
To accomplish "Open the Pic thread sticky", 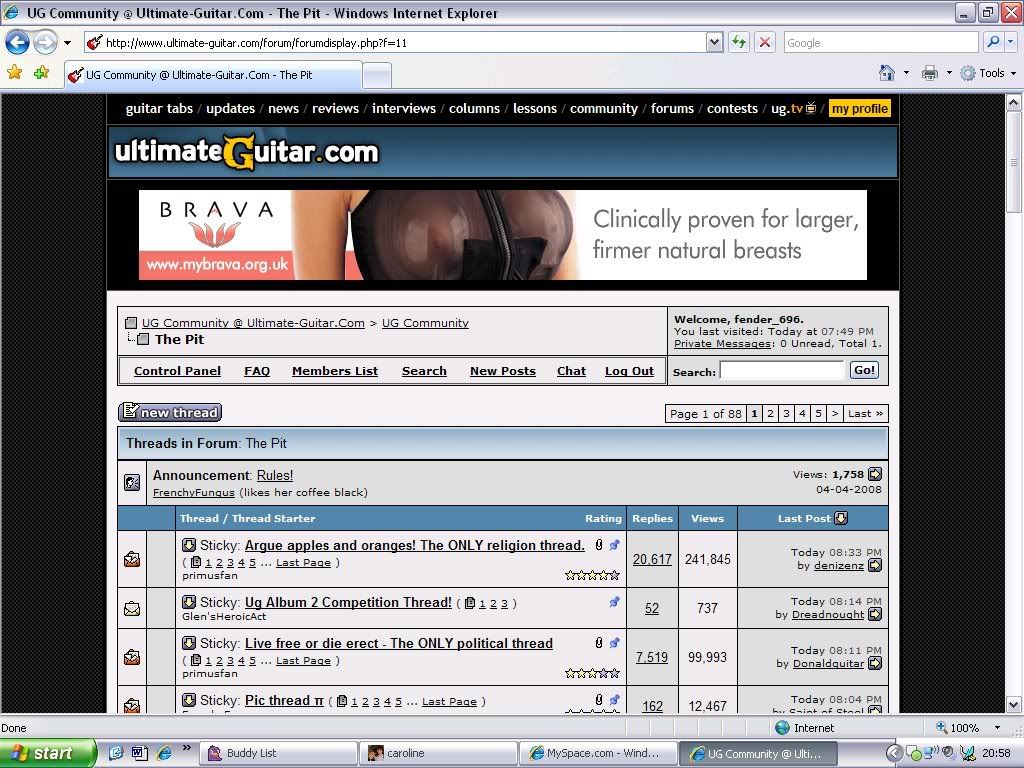I will pos(284,700).
